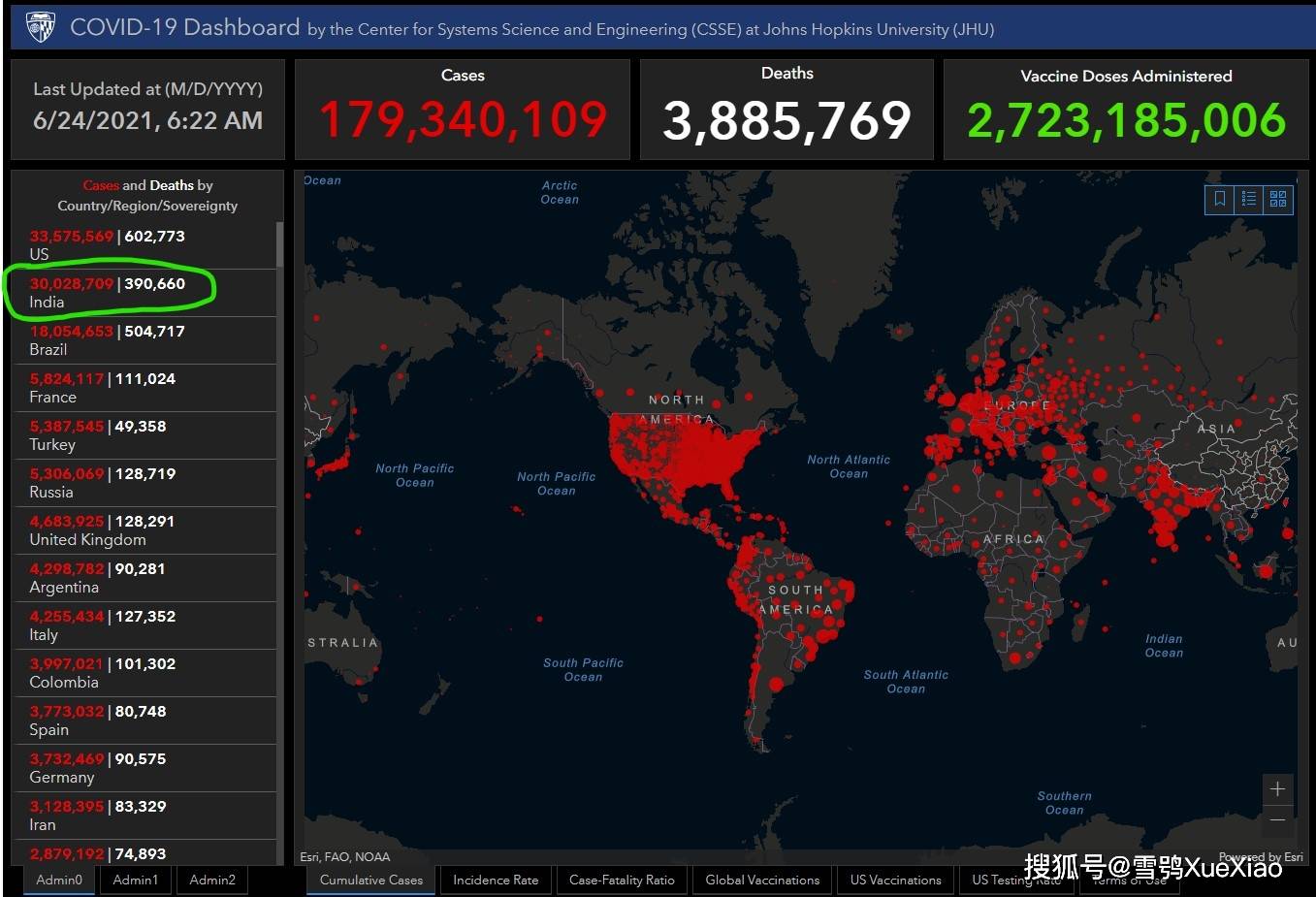The height and width of the screenshot is (897, 1316).
Task: Choose United Kingdom from the list
Action: pos(144,530)
